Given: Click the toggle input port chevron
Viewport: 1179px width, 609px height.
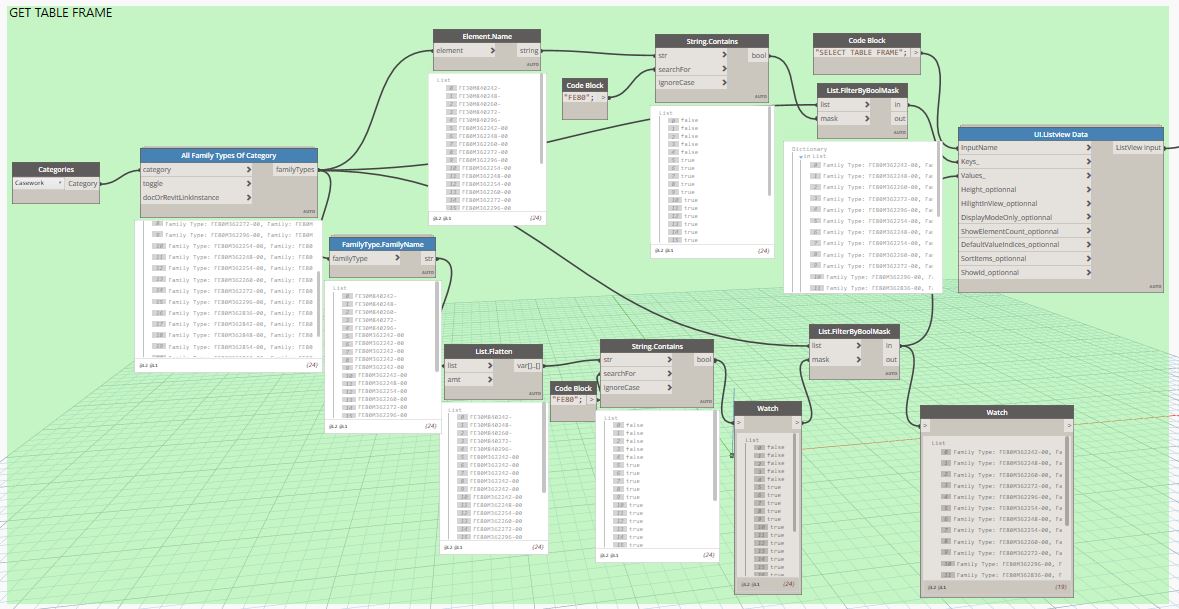Looking at the screenshot, I should click(249, 183).
